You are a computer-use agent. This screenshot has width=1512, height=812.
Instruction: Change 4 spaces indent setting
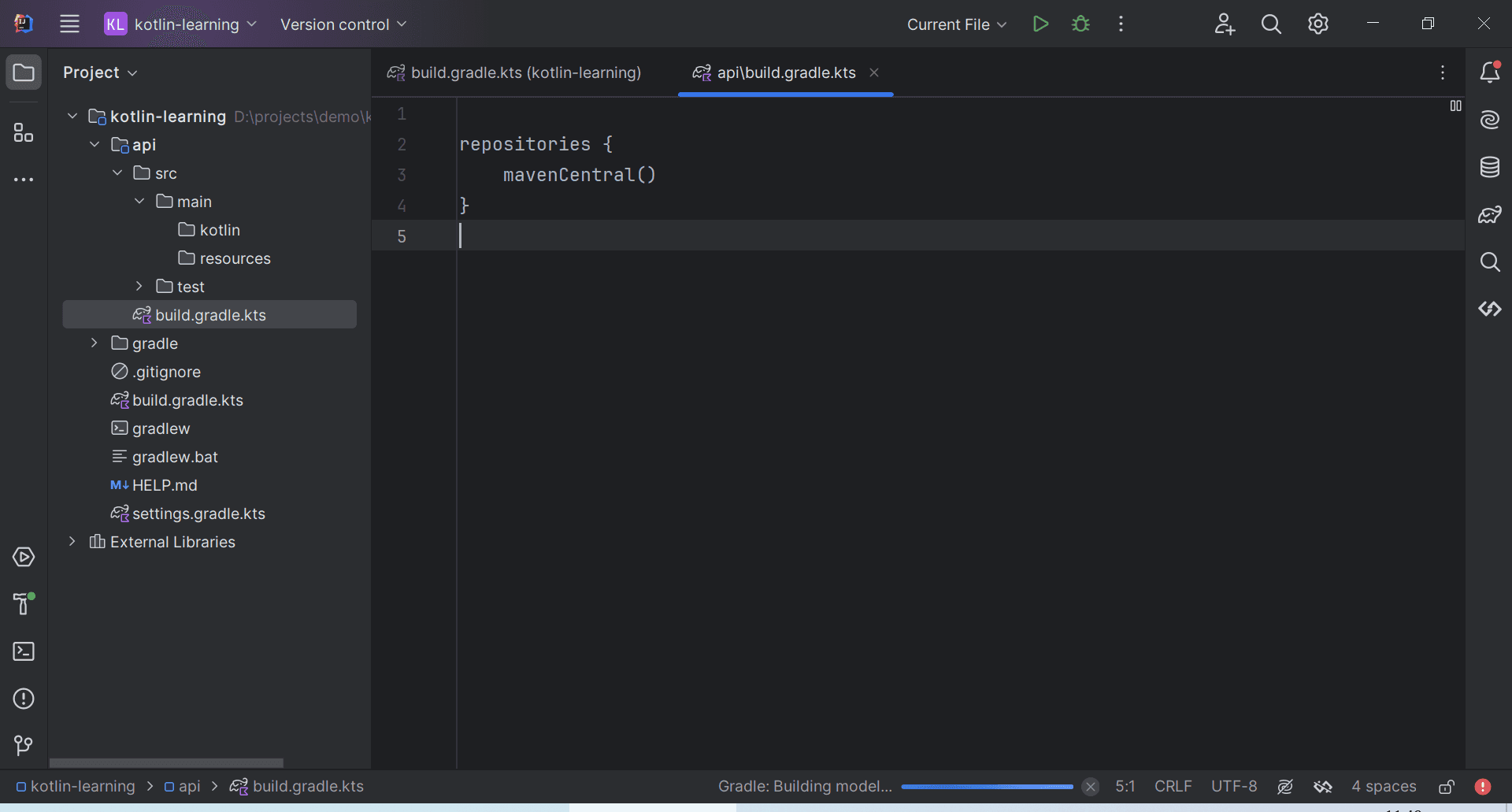(1384, 786)
